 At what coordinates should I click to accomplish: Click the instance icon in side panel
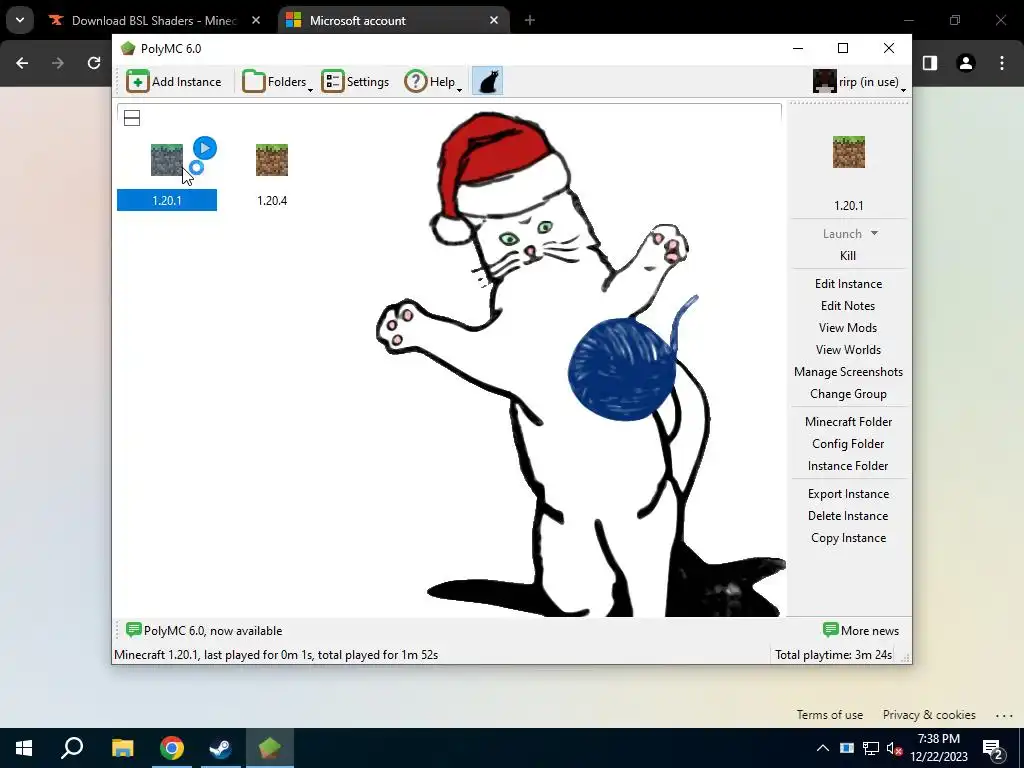pos(848,152)
